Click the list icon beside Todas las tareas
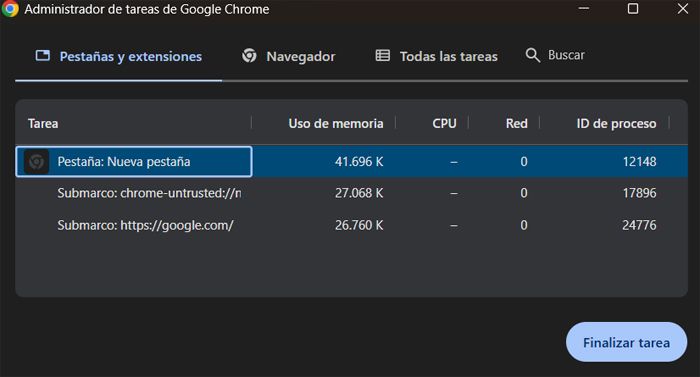 (383, 55)
